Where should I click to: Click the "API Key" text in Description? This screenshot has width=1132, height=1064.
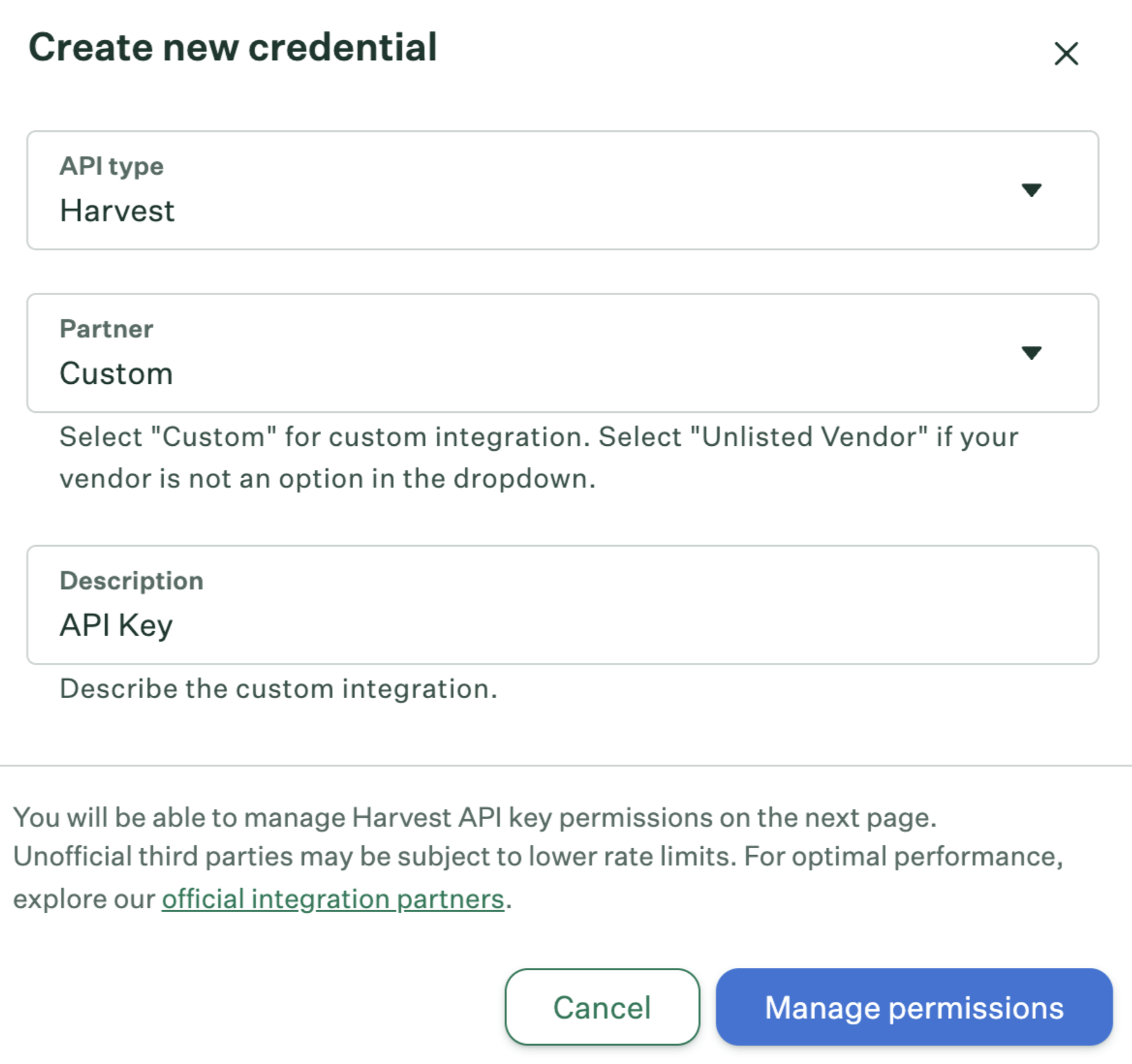(116, 625)
